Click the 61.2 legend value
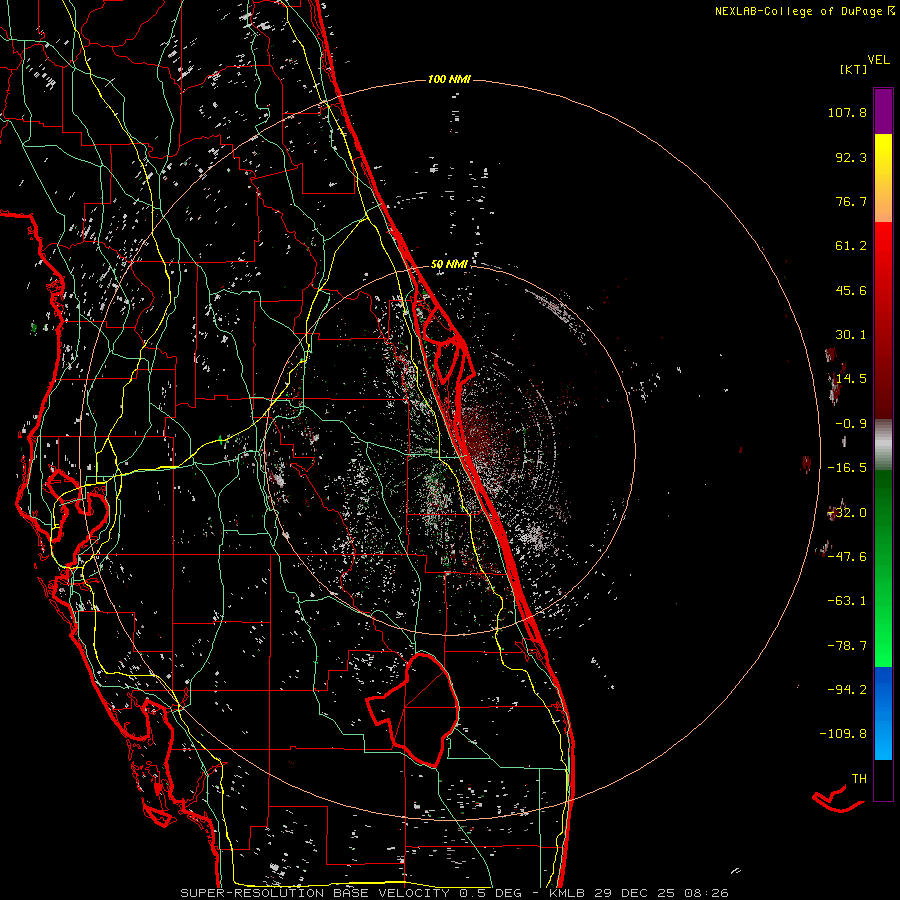The image size is (900, 900). coord(851,246)
